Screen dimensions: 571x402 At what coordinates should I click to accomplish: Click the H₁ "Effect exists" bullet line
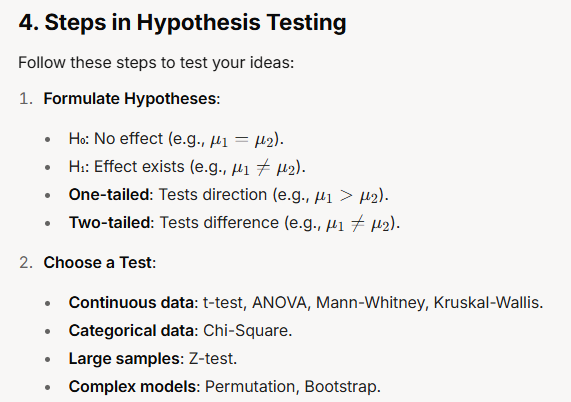coord(187,167)
